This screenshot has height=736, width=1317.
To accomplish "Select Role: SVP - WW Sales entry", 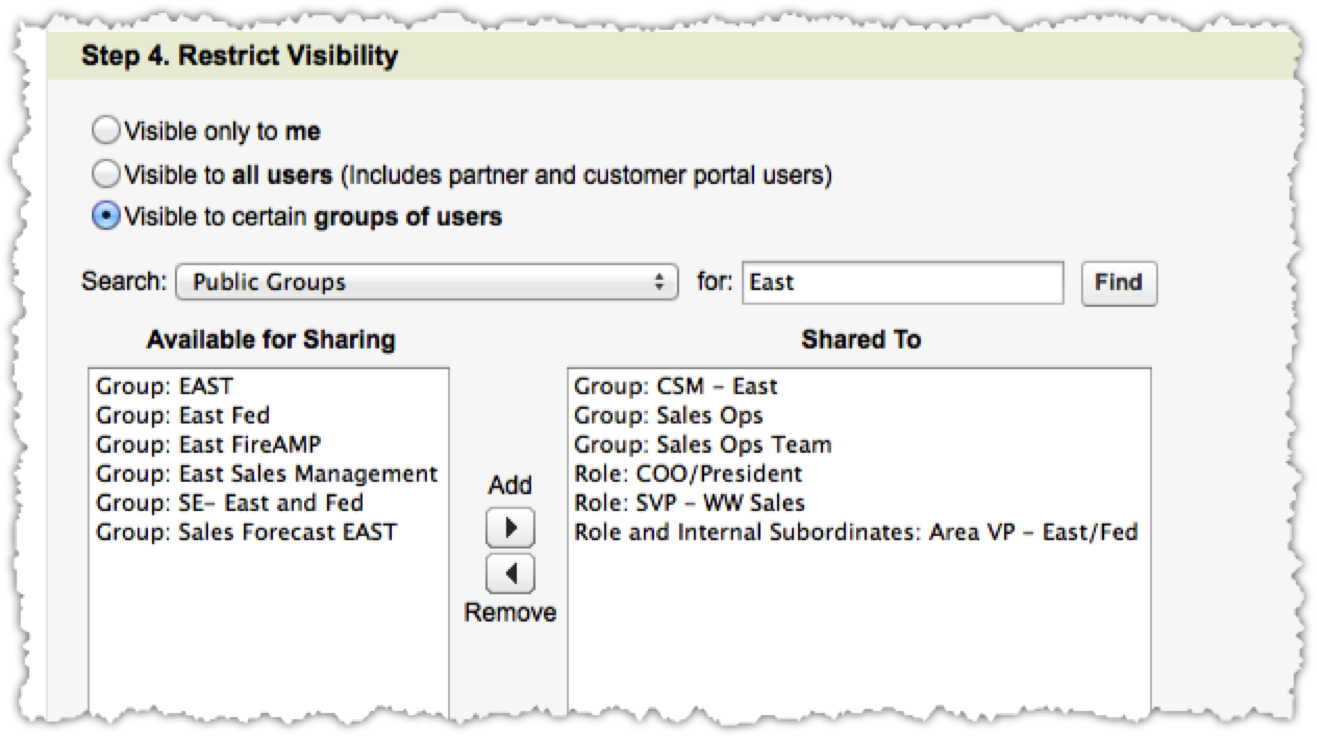I will coord(689,502).
